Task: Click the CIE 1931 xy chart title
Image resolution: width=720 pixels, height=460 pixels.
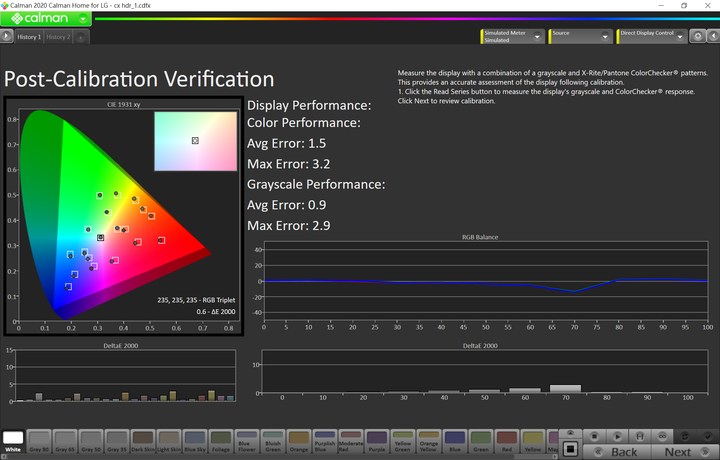Action: [x=124, y=105]
